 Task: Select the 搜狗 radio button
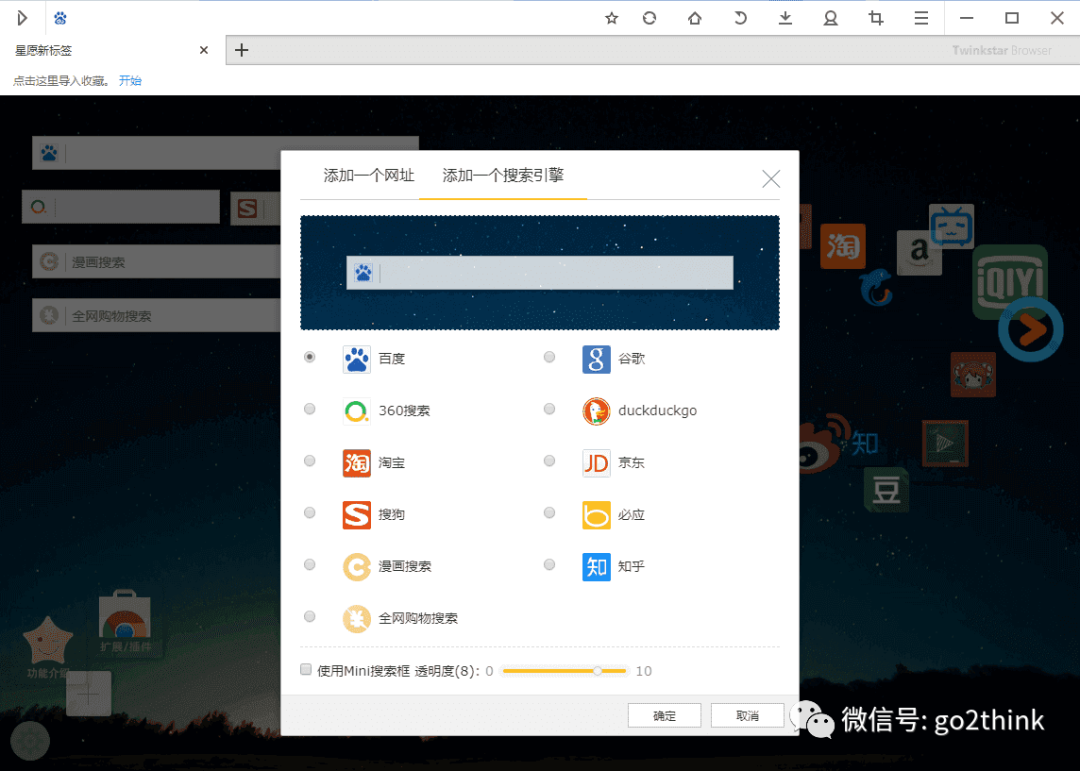pyautogui.click(x=310, y=513)
